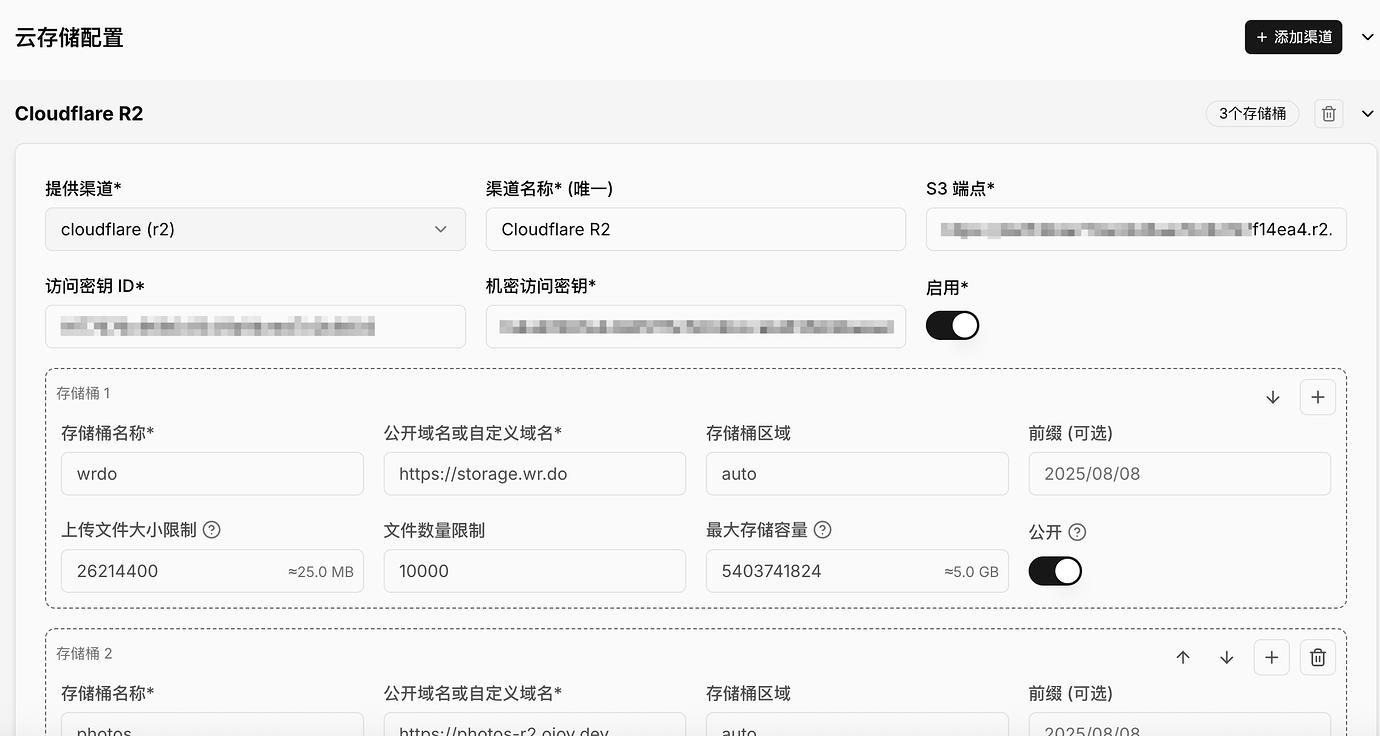Click the 3个存储桶 badge
Viewport: 1380px width, 736px height.
(1252, 114)
